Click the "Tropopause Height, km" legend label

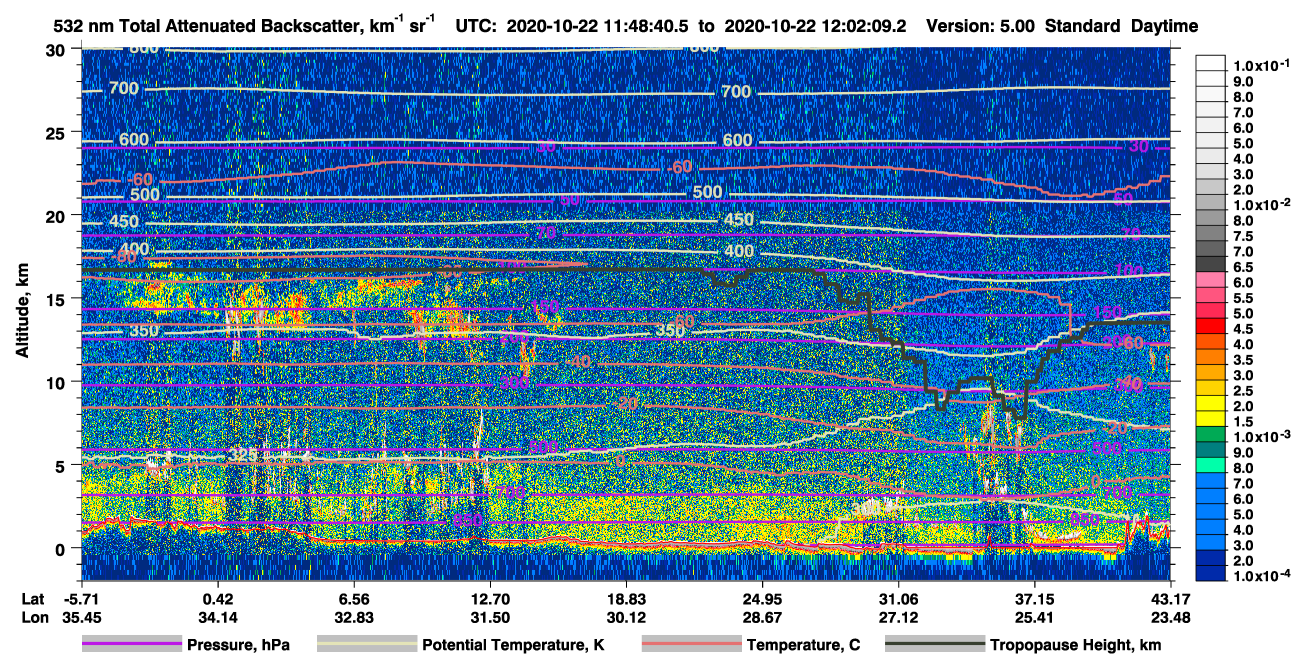(x=1075, y=646)
